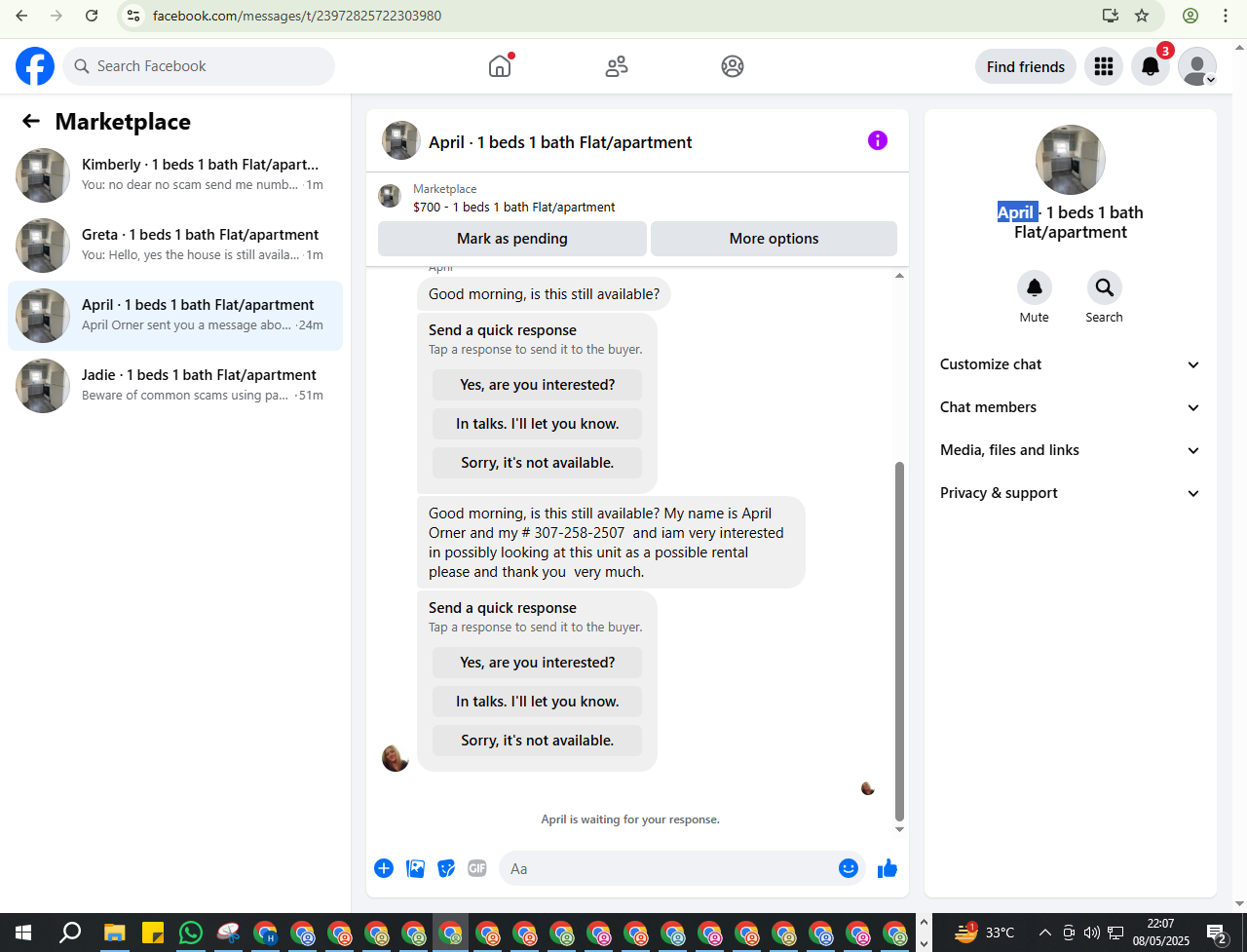Attach a photo or file
This screenshot has width=1247, height=952.
point(416,868)
